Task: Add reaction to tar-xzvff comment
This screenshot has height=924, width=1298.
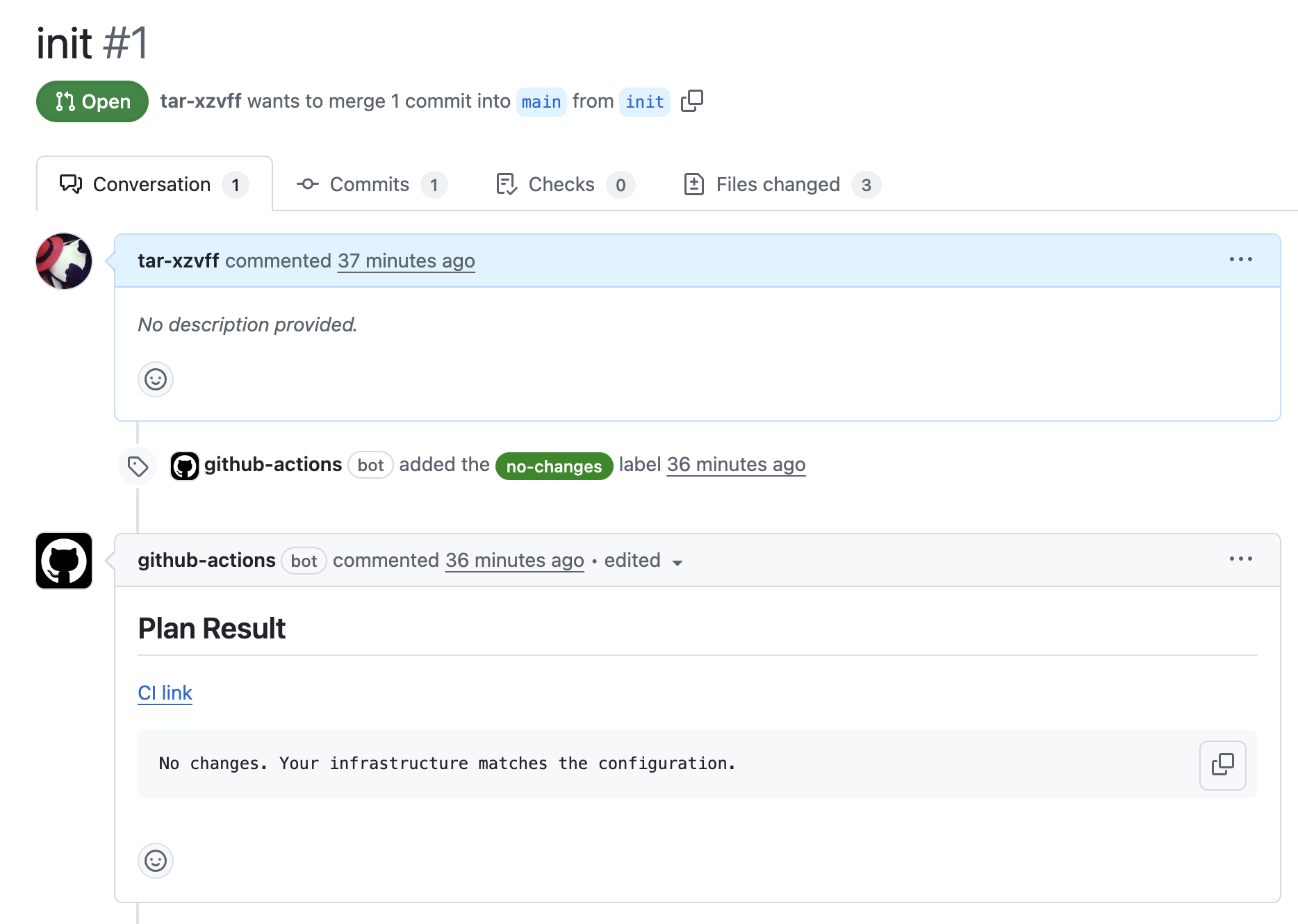Action: [x=156, y=379]
